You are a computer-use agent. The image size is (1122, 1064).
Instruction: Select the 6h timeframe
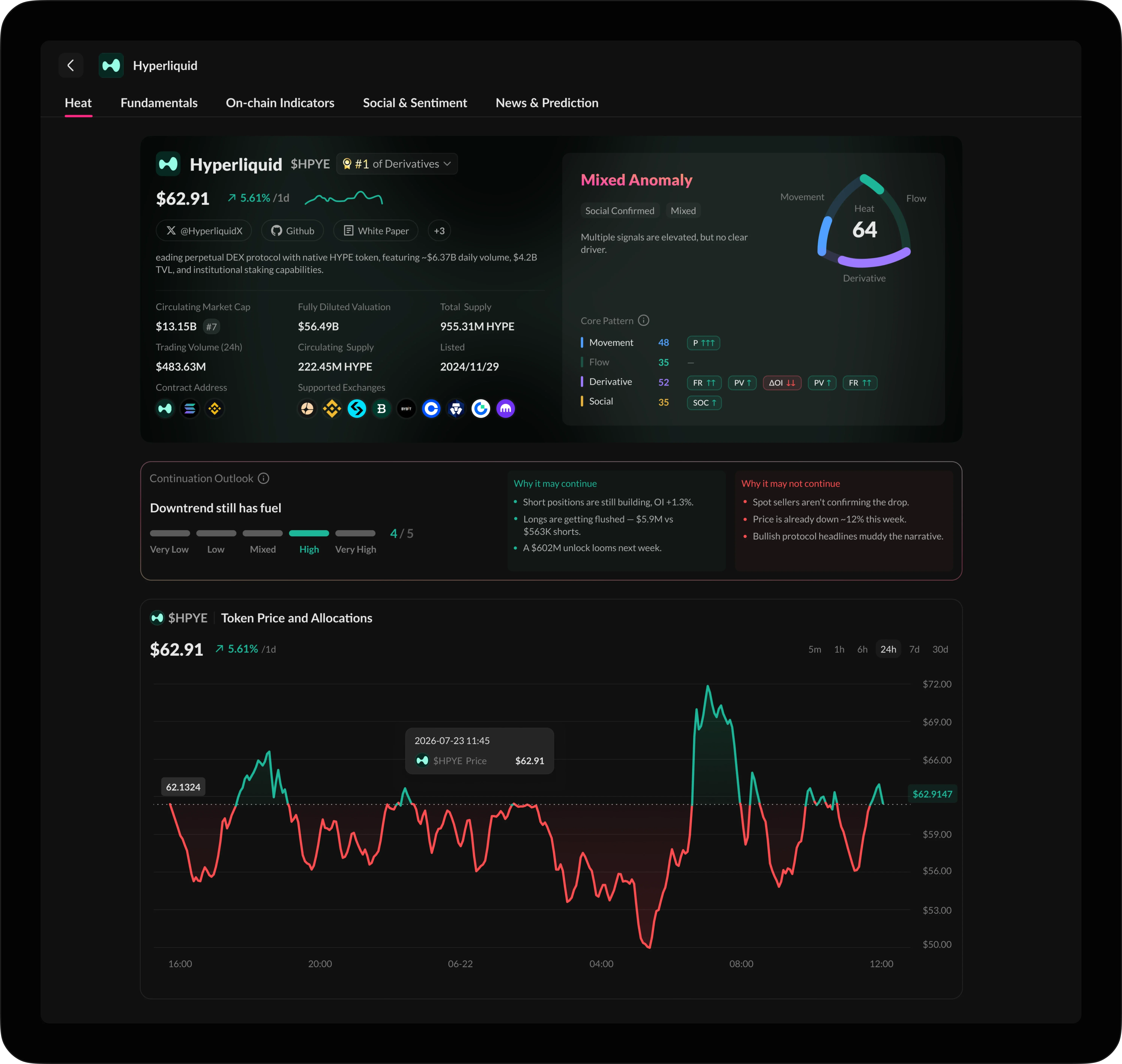pos(862,649)
